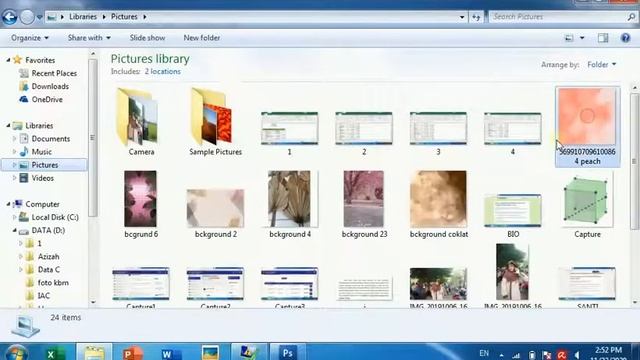Go back with the Back arrow button
This screenshot has width=640, height=360.
[x=9, y=17]
